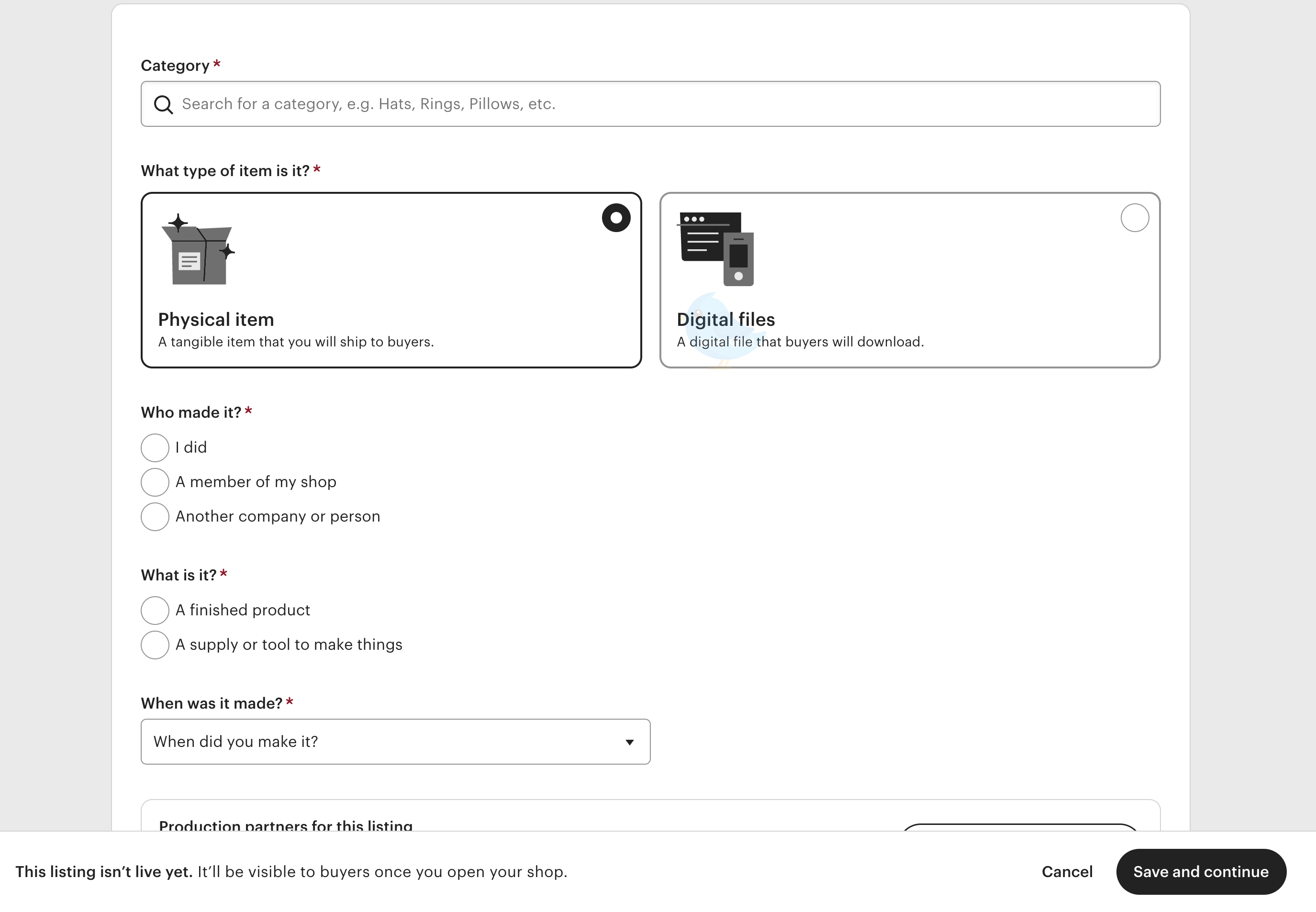Click the 'Digital files' card title
Image resolution: width=1316 pixels, height=912 pixels.
click(725, 320)
